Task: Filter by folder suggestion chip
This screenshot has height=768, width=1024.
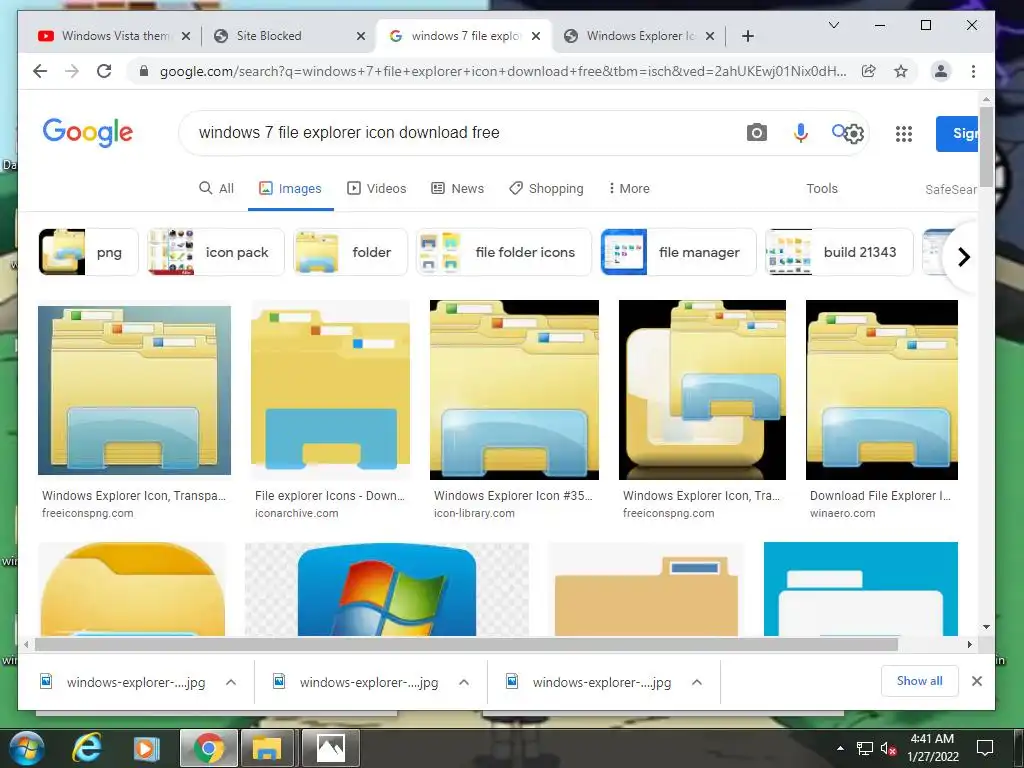Action: 350,252
